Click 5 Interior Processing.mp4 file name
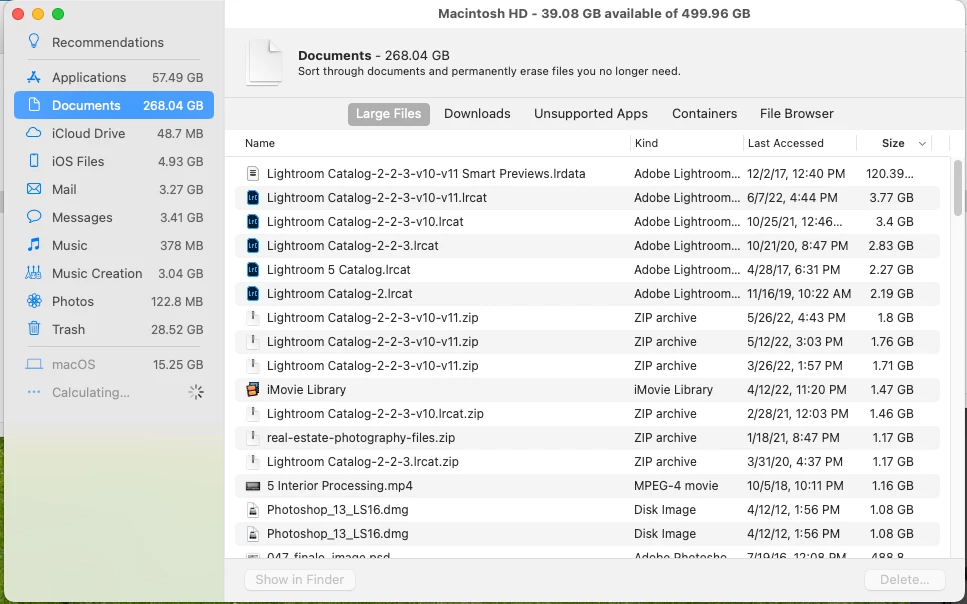This screenshot has height=604, width=967. 339,486
